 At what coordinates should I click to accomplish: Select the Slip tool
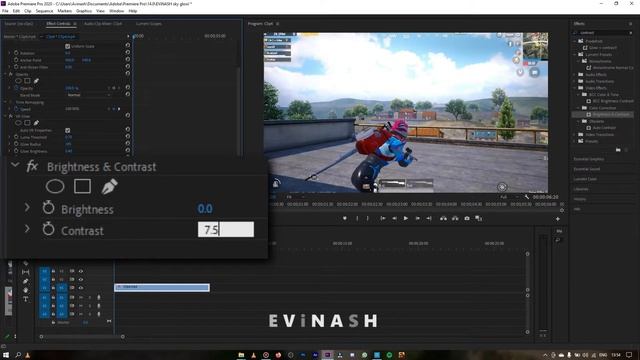26,272
